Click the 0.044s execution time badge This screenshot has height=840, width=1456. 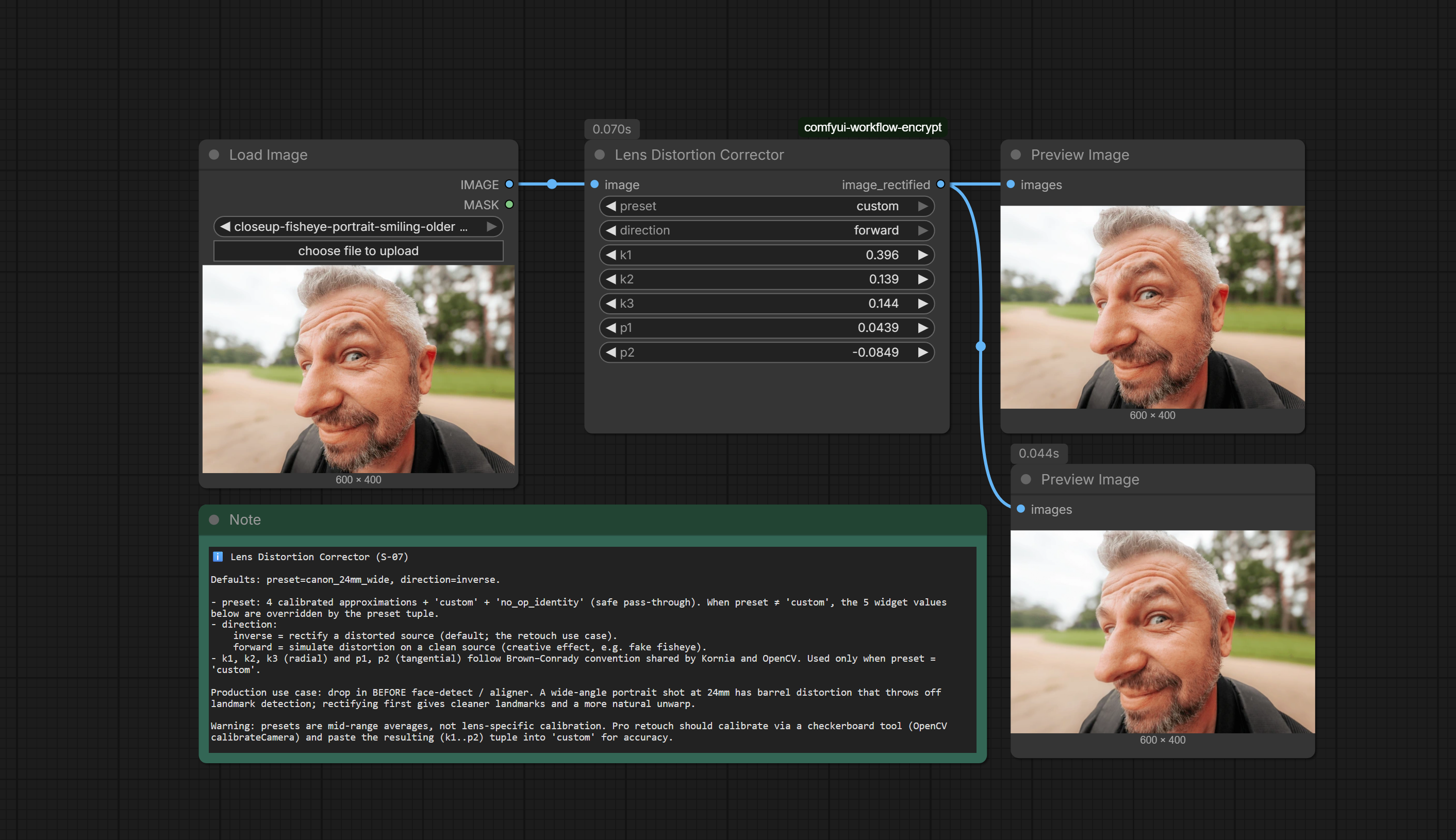tap(1039, 453)
